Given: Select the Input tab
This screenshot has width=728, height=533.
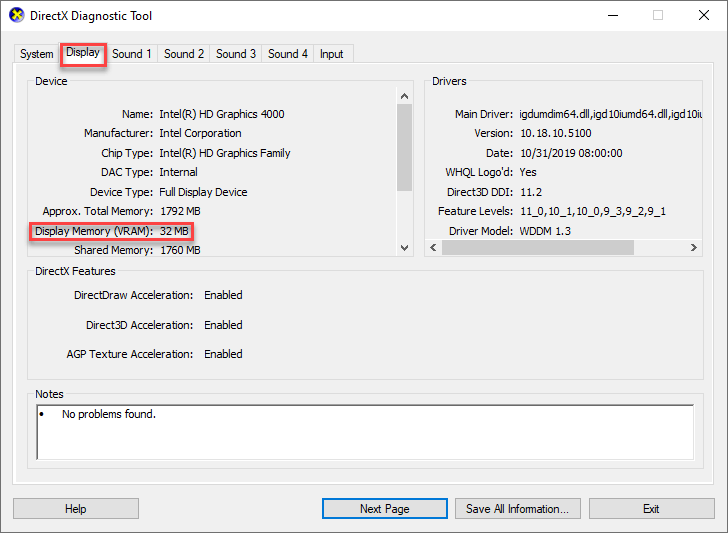Looking at the screenshot, I should click(x=332, y=54).
